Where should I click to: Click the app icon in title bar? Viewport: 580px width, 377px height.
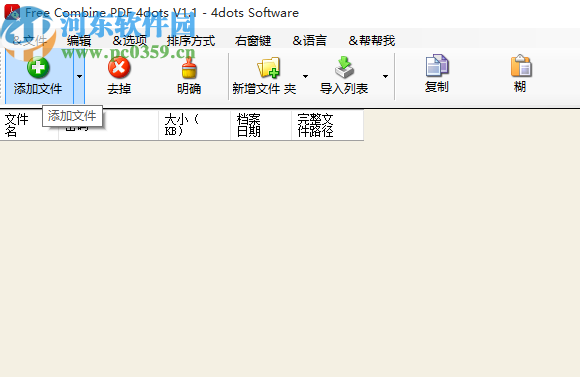click(11, 12)
